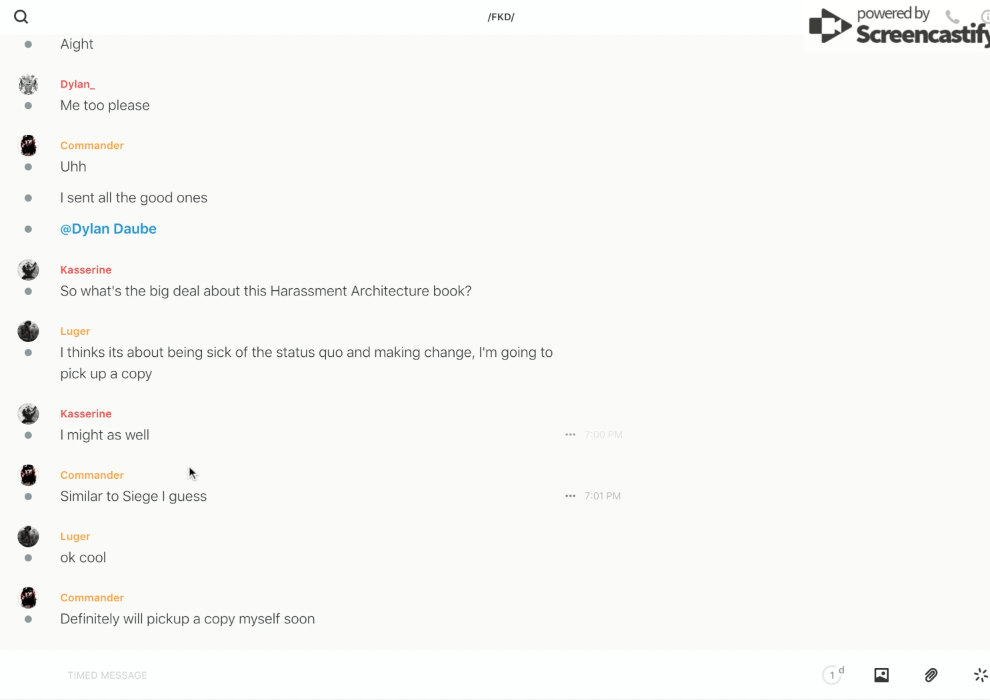Open the search magnifier icon
Screen dimensions: 990x700
coord(21,17)
